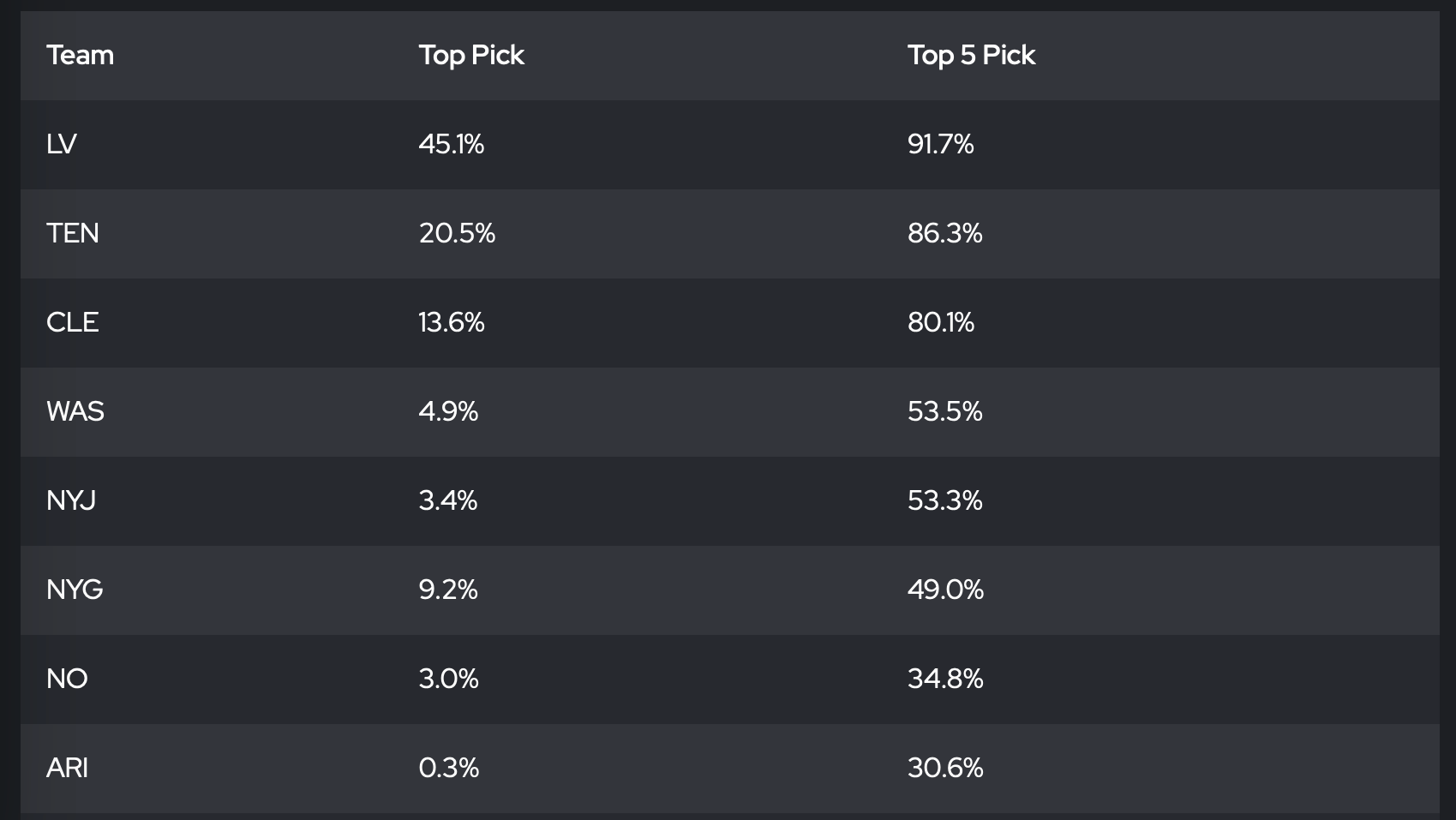1456x820 pixels.
Task: Click ARI's 30.6% top 5 value
Action: click(x=945, y=768)
